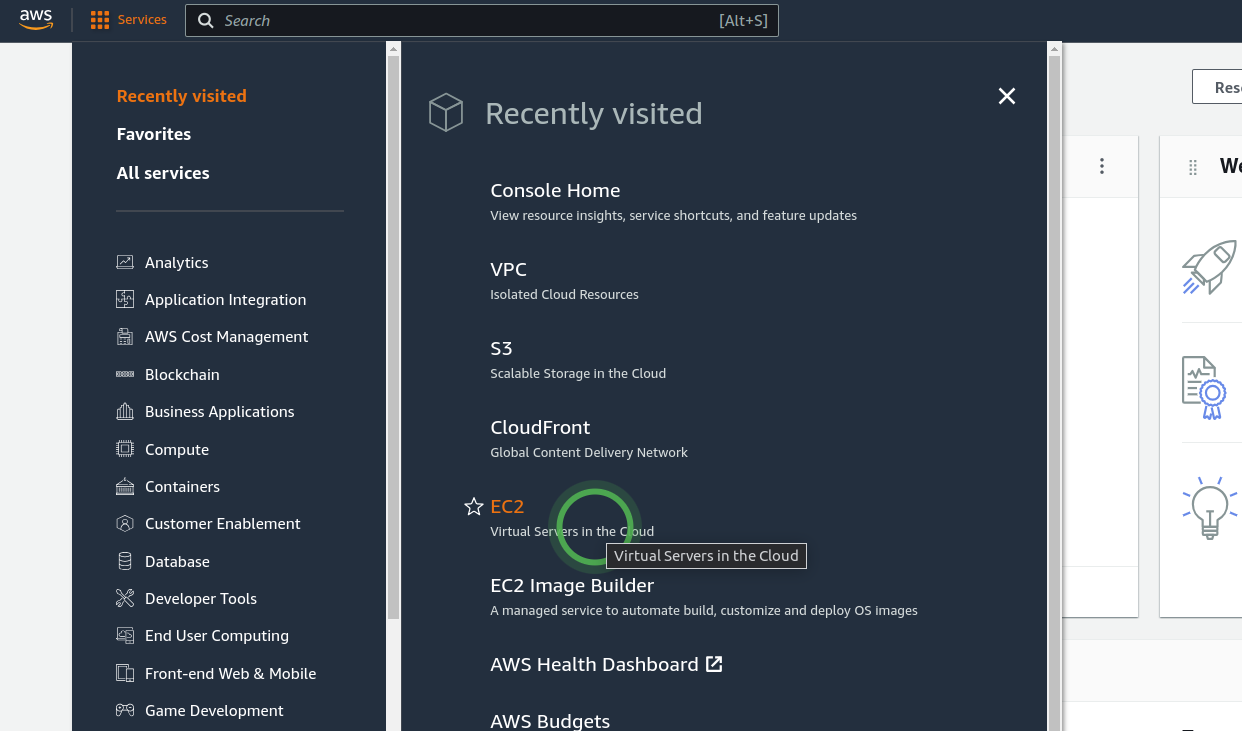
Task: Click the certificate ribbon icon in the widget
Action: [1205, 387]
